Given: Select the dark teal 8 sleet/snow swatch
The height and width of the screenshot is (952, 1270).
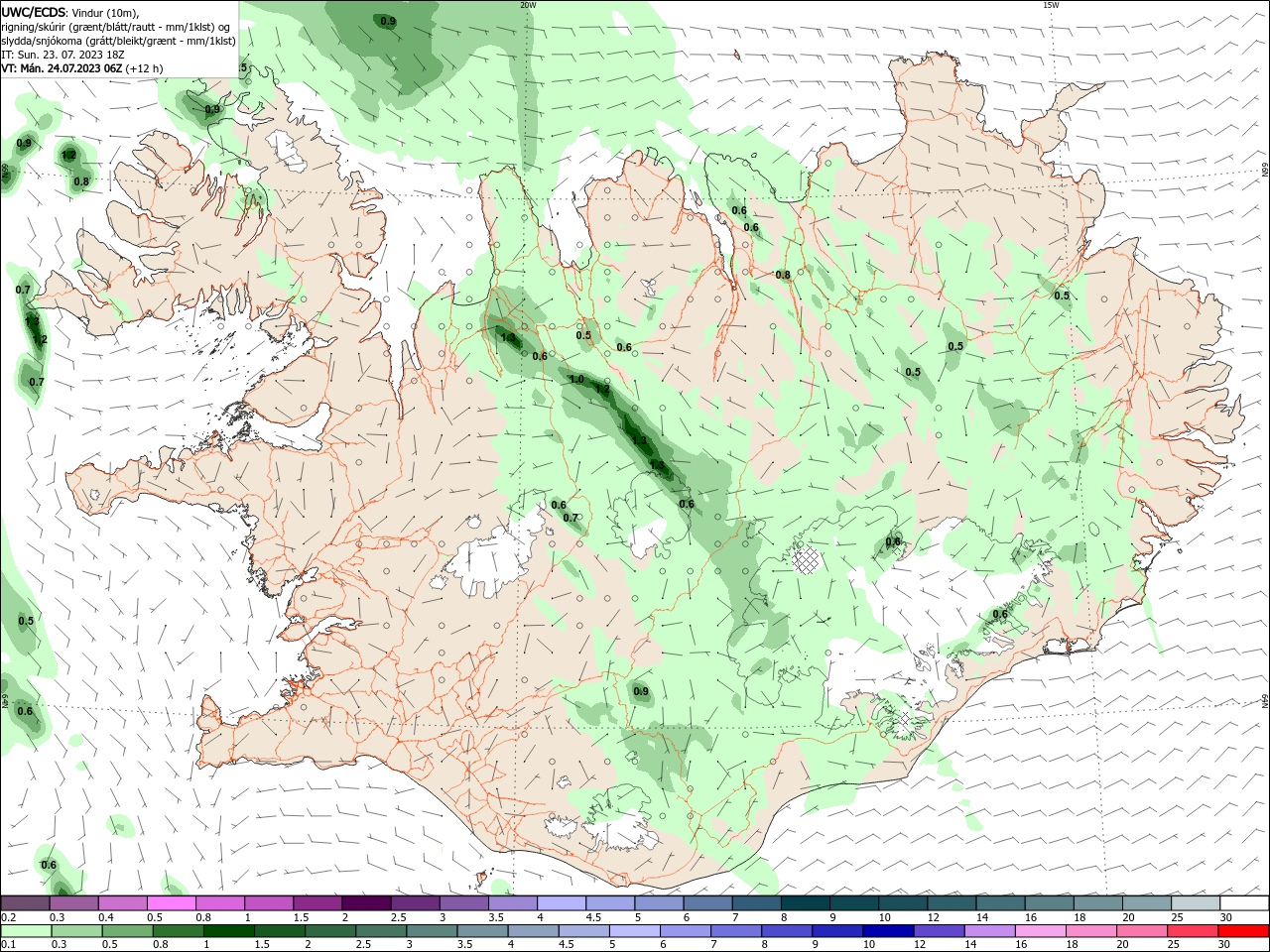Looking at the screenshot, I should (805, 903).
